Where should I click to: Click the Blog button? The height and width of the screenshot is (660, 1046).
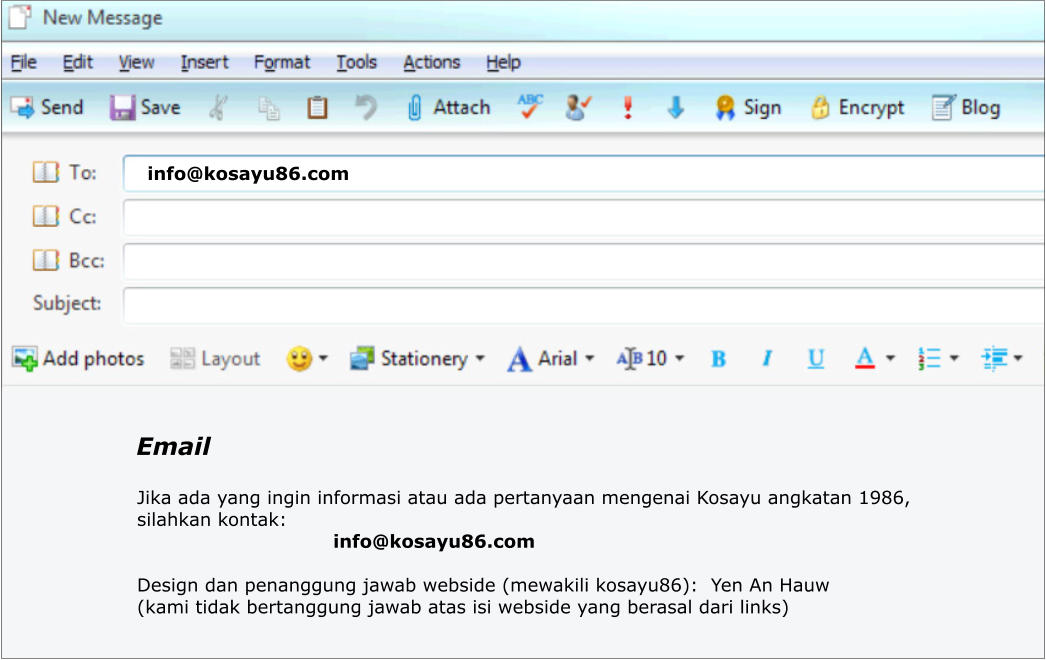pyautogui.click(x=966, y=107)
